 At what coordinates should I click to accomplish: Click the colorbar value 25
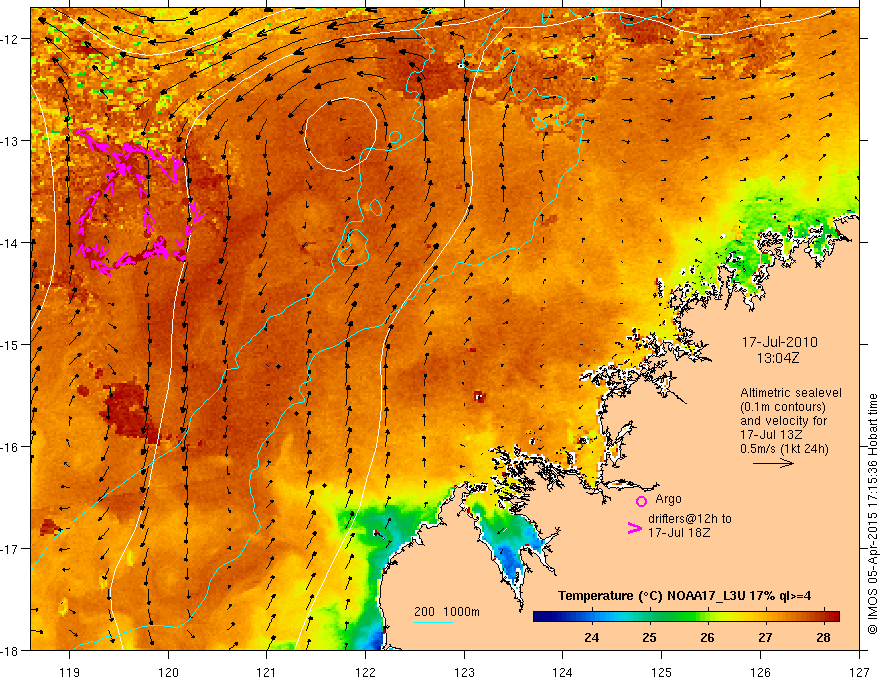tap(649, 638)
